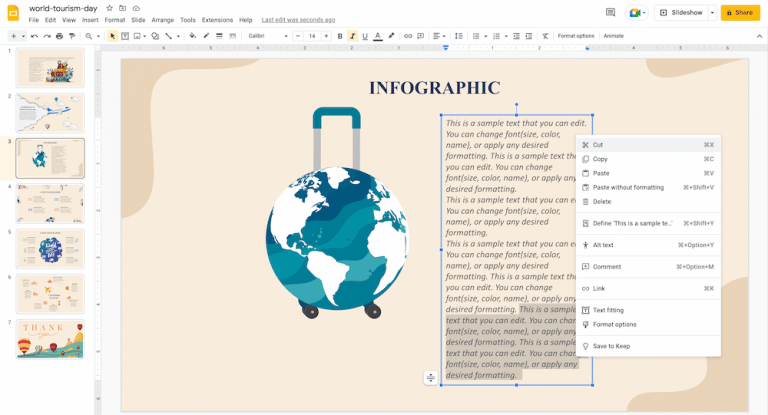Open the bulleted list options arrow
This screenshot has height=415, width=768.
tap(485, 36)
